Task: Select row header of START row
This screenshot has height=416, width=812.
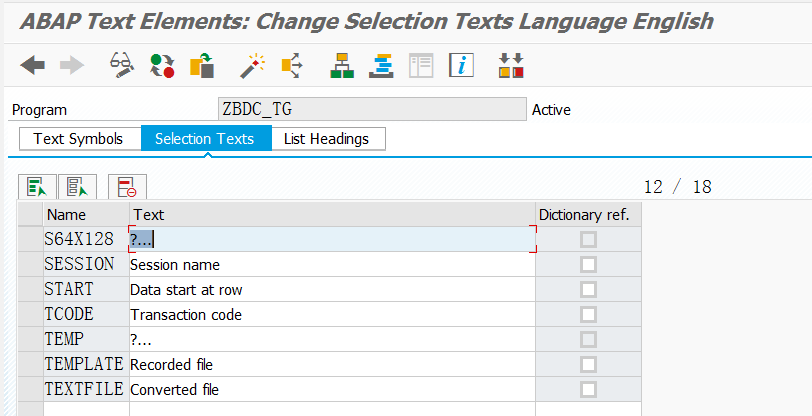Action: (x=30, y=290)
